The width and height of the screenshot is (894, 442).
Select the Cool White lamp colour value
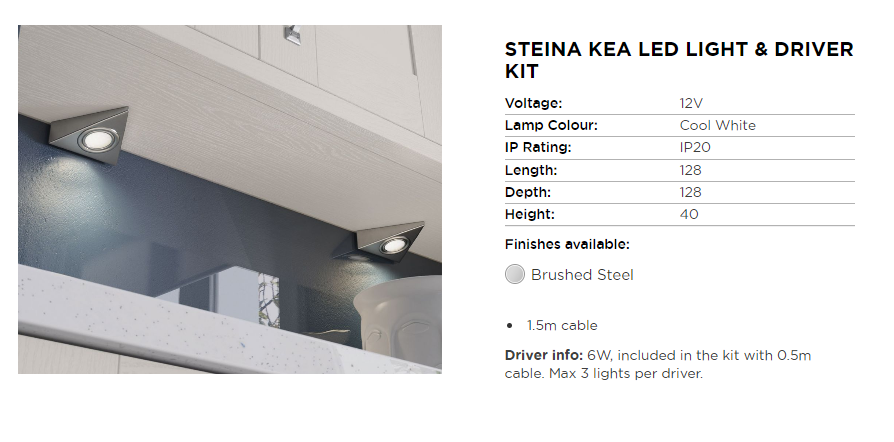tap(717, 125)
